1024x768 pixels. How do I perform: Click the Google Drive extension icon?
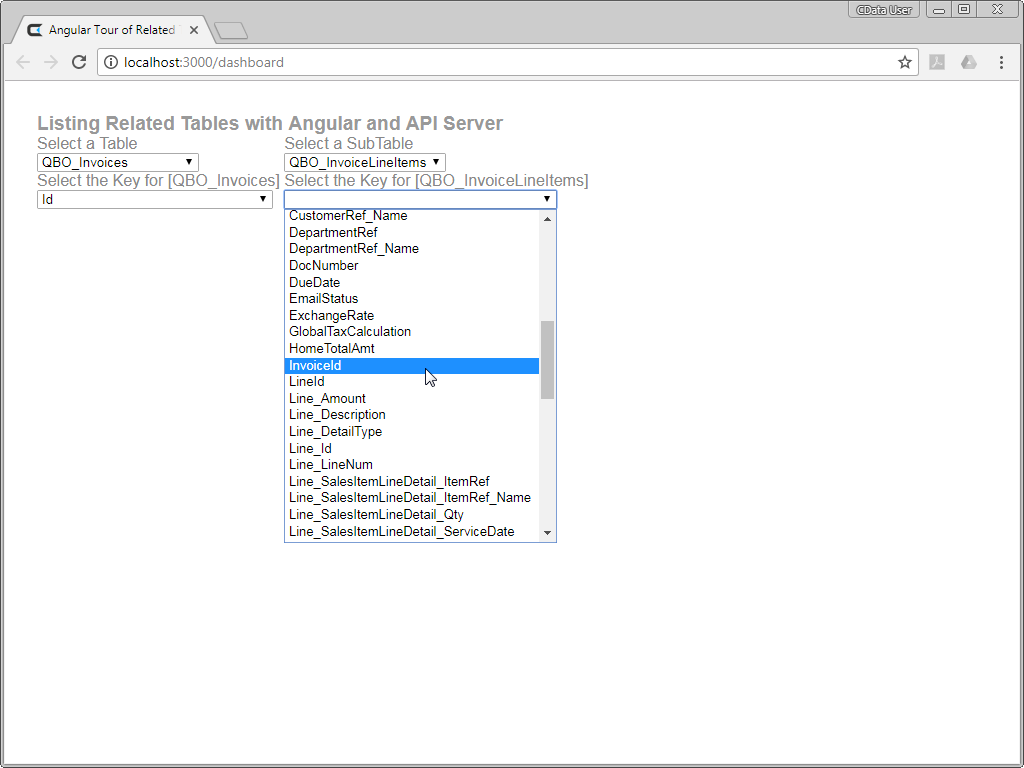tap(968, 62)
